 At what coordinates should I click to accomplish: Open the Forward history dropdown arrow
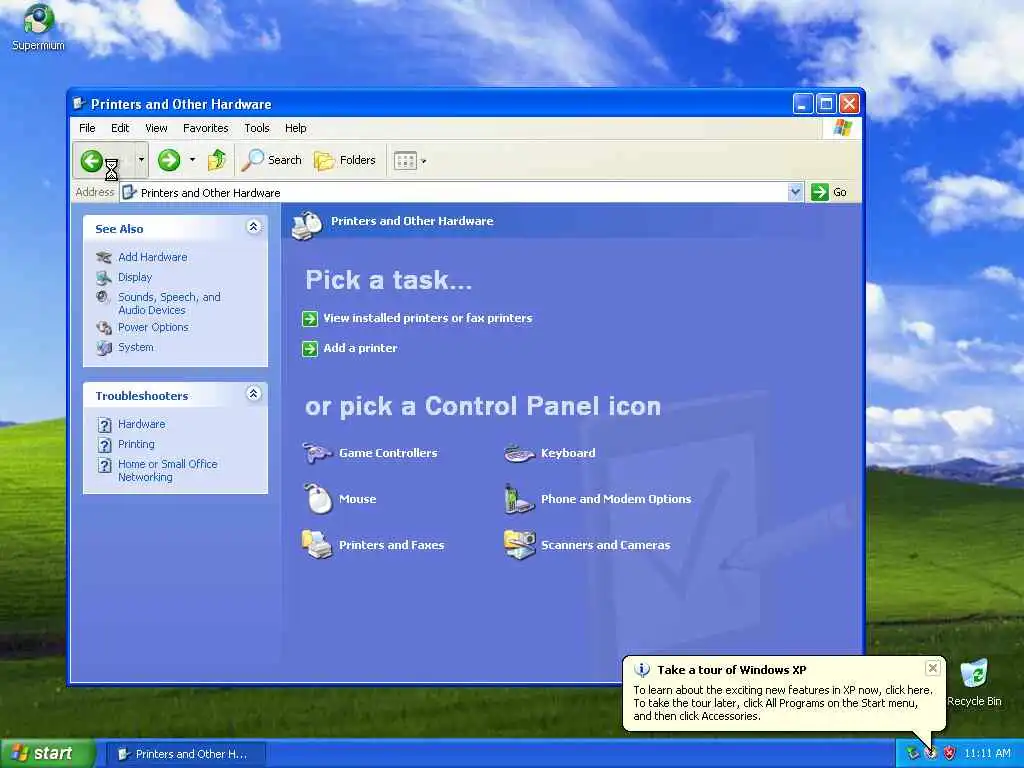point(192,159)
